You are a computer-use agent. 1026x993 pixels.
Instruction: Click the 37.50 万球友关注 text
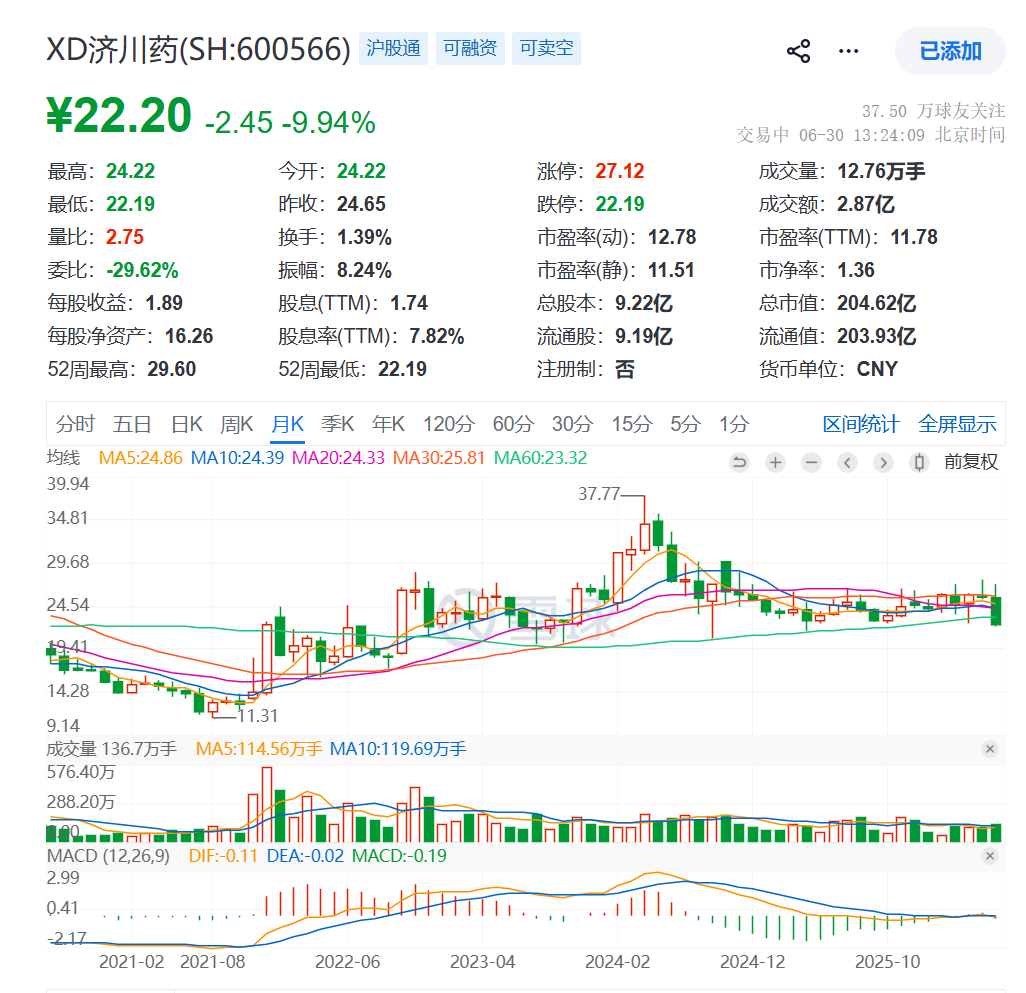click(x=933, y=111)
